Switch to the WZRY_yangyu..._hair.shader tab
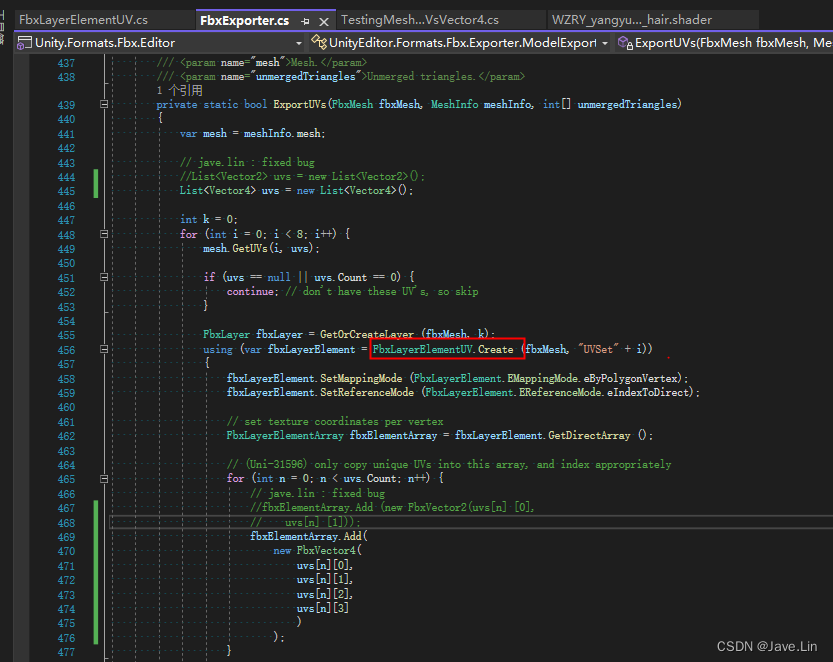 (632, 20)
